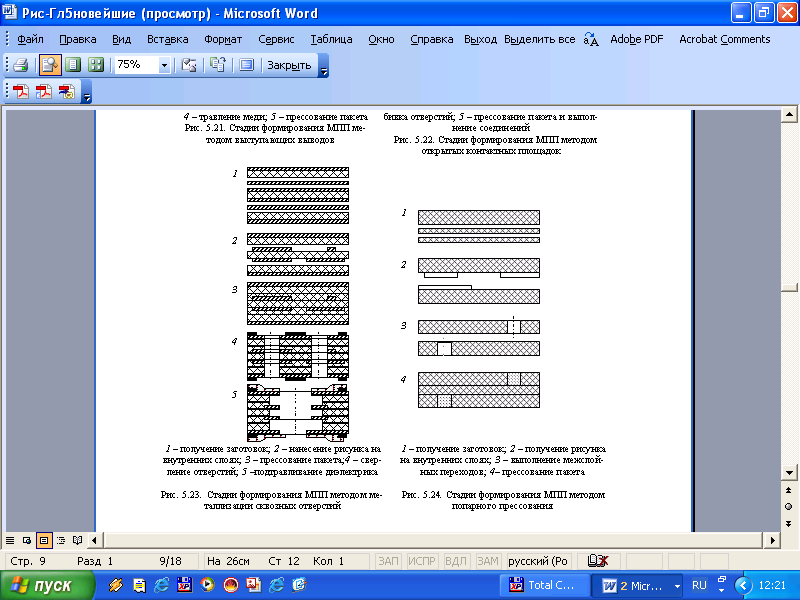Open the Окно menu

pyautogui.click(x=381, y=39)
